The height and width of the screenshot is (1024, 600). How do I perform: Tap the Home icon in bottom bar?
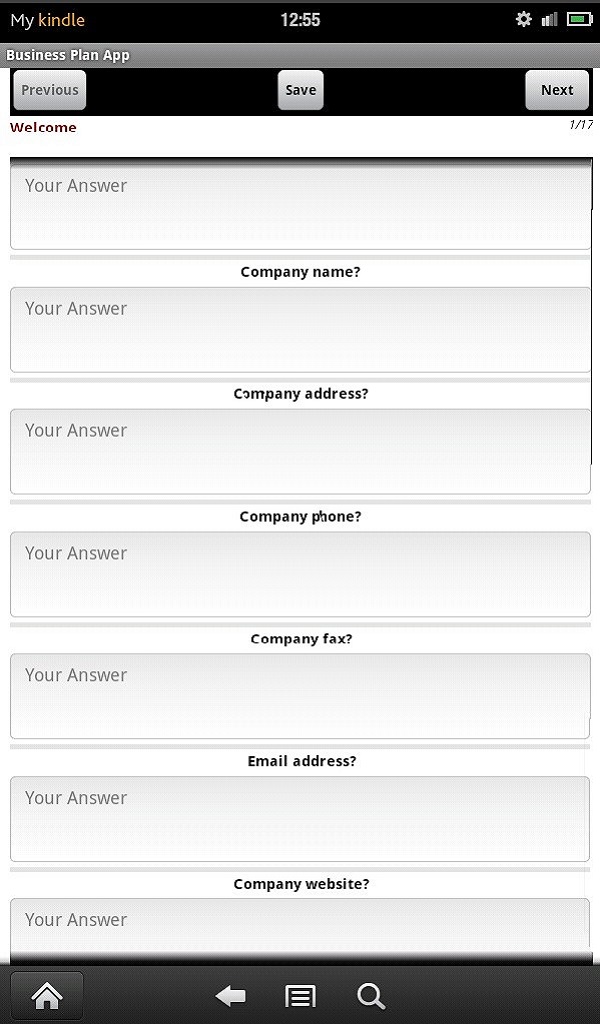(x=47, y=995)
